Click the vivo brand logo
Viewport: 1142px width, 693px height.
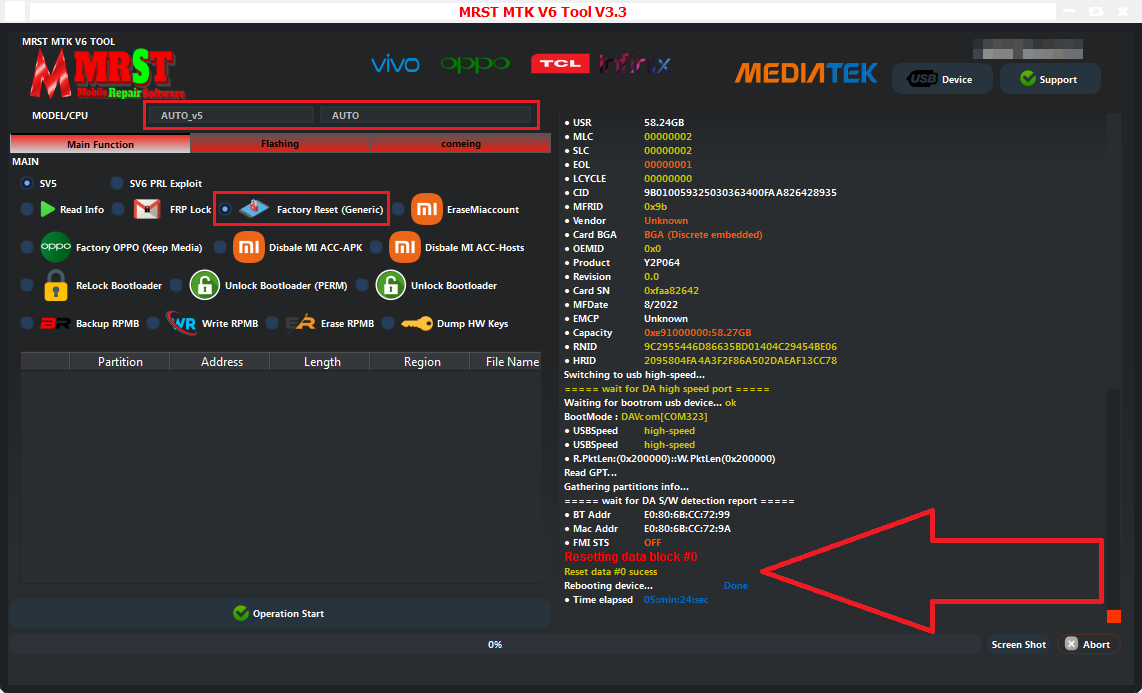point(395,65)
